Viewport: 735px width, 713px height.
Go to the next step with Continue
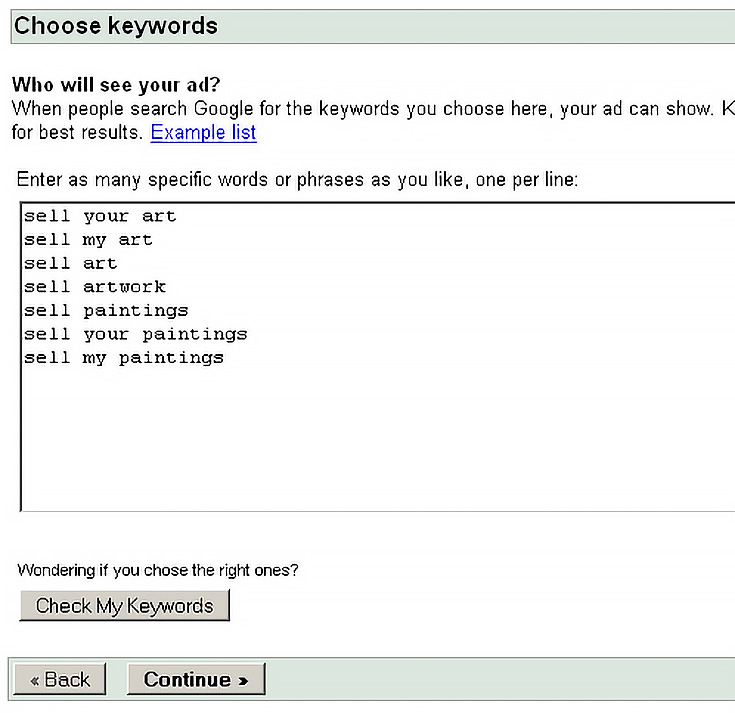pyautogui.click(x=196, y=679)
